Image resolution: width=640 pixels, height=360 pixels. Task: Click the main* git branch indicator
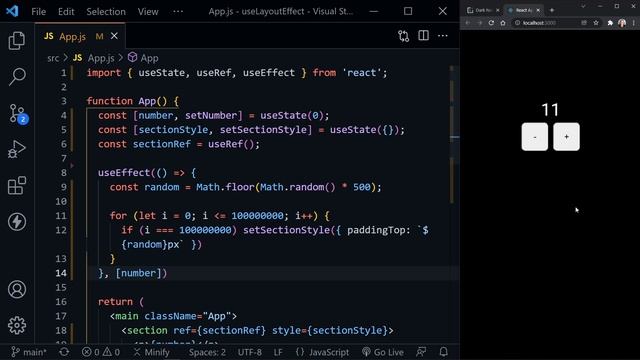pos(29,352)
